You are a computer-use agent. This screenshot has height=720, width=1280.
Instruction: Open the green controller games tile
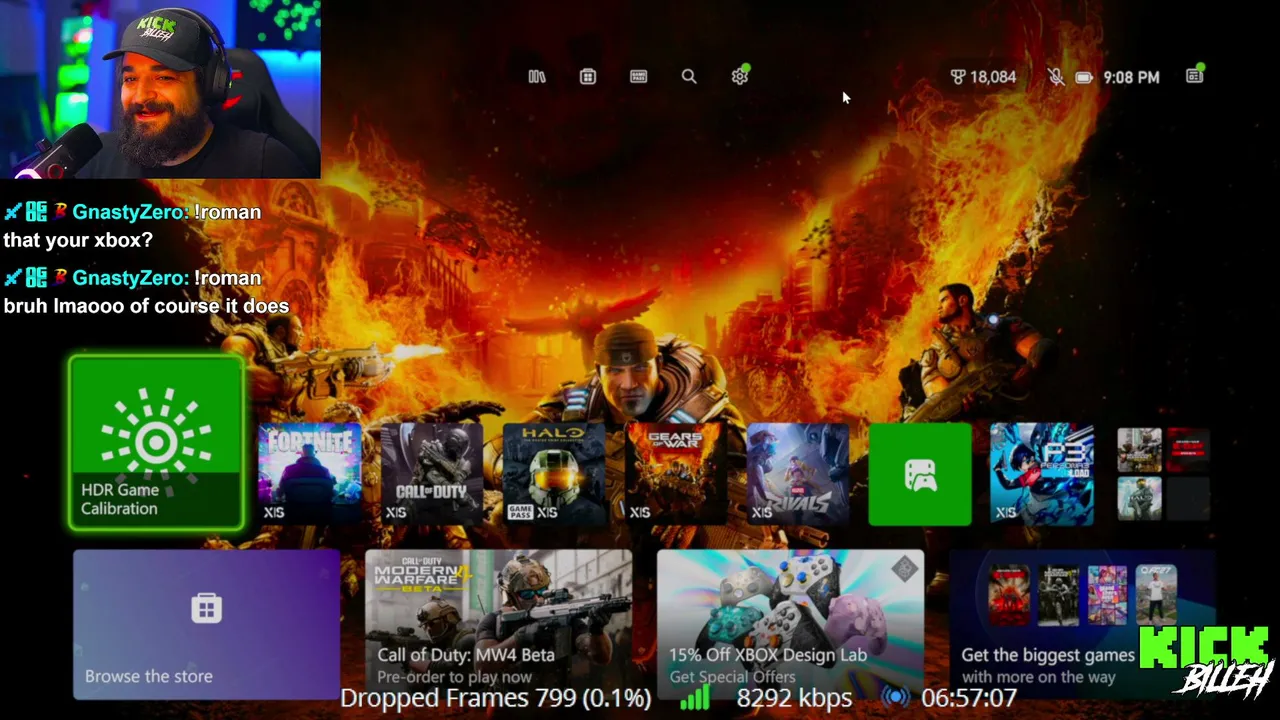(x=920, y=474)
